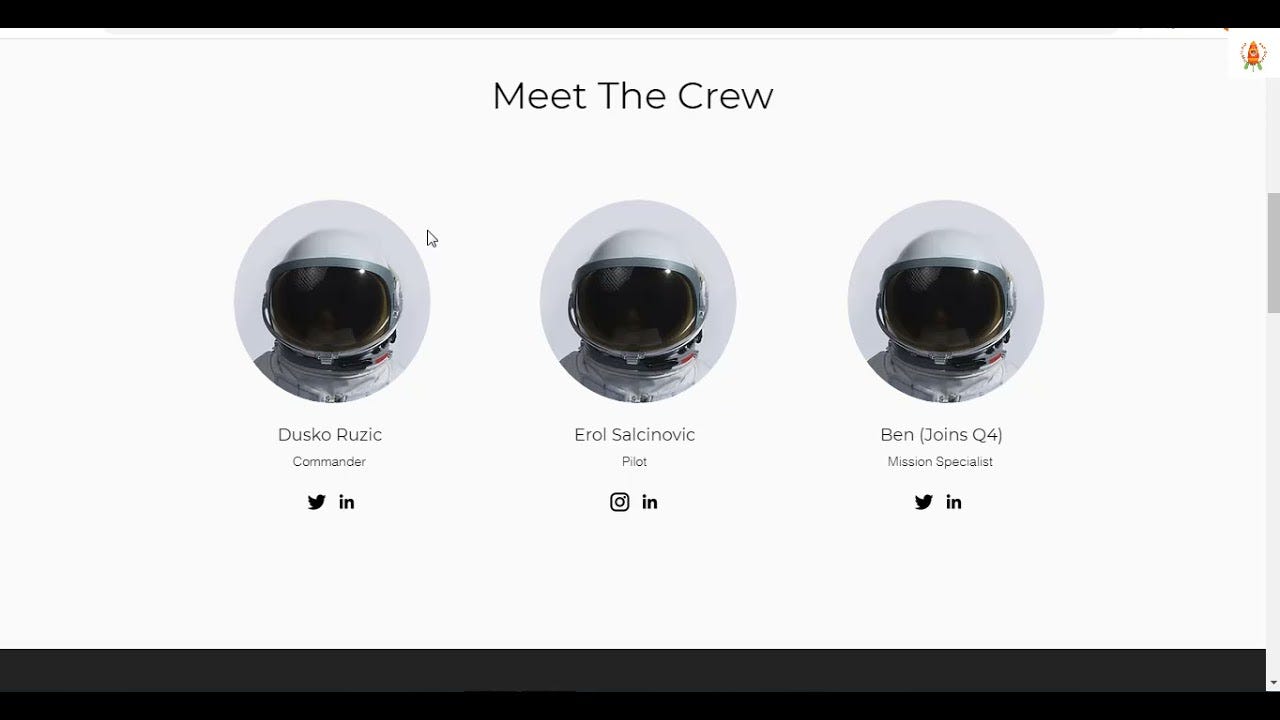
Task: Click the name Ben (Joins Q4)
Action: (x=941, y=435)
